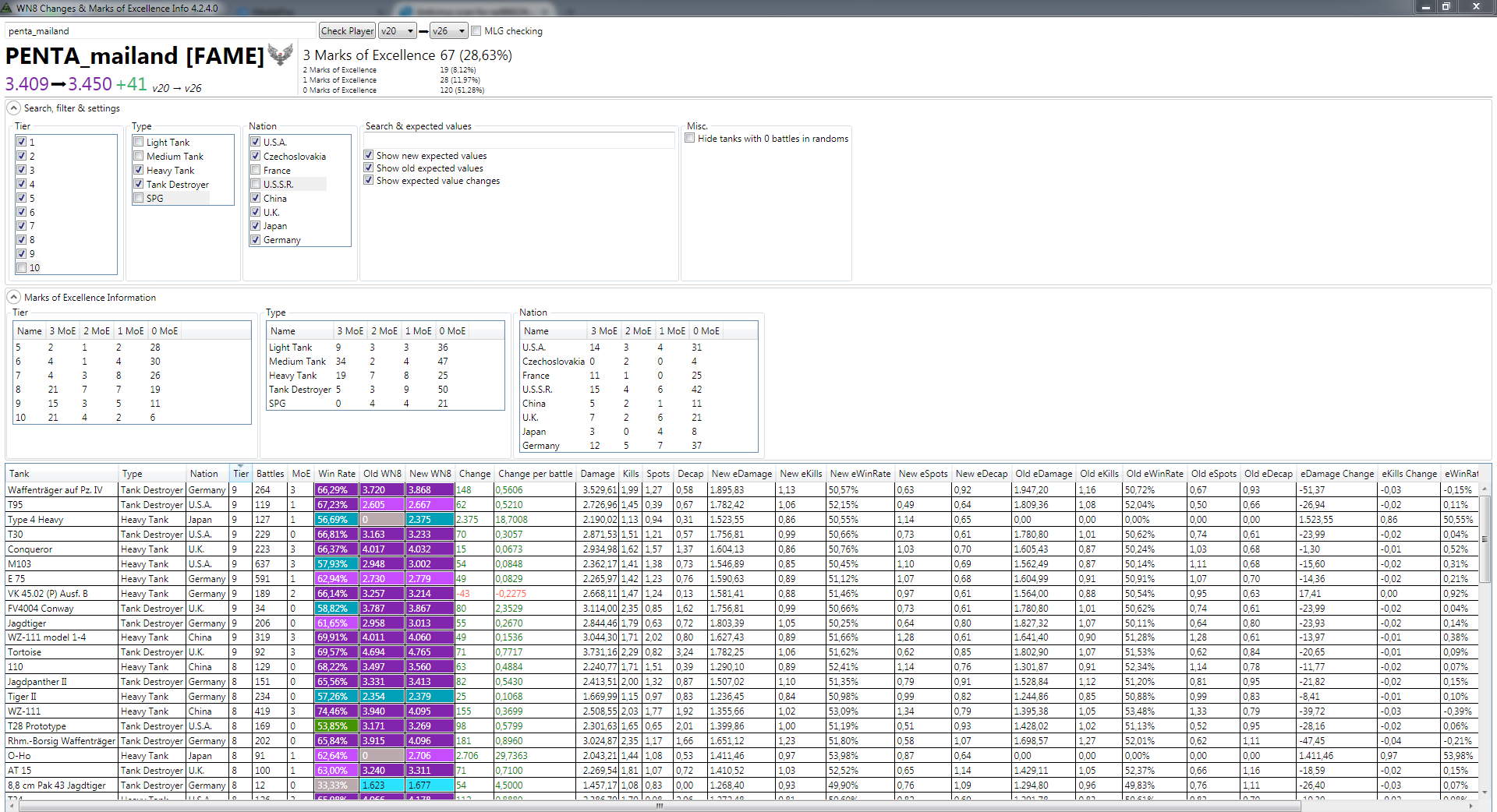Viewport: 1497px width, 812px height.
Task: Toggle Show old expected values
Action: pos(369,168)
